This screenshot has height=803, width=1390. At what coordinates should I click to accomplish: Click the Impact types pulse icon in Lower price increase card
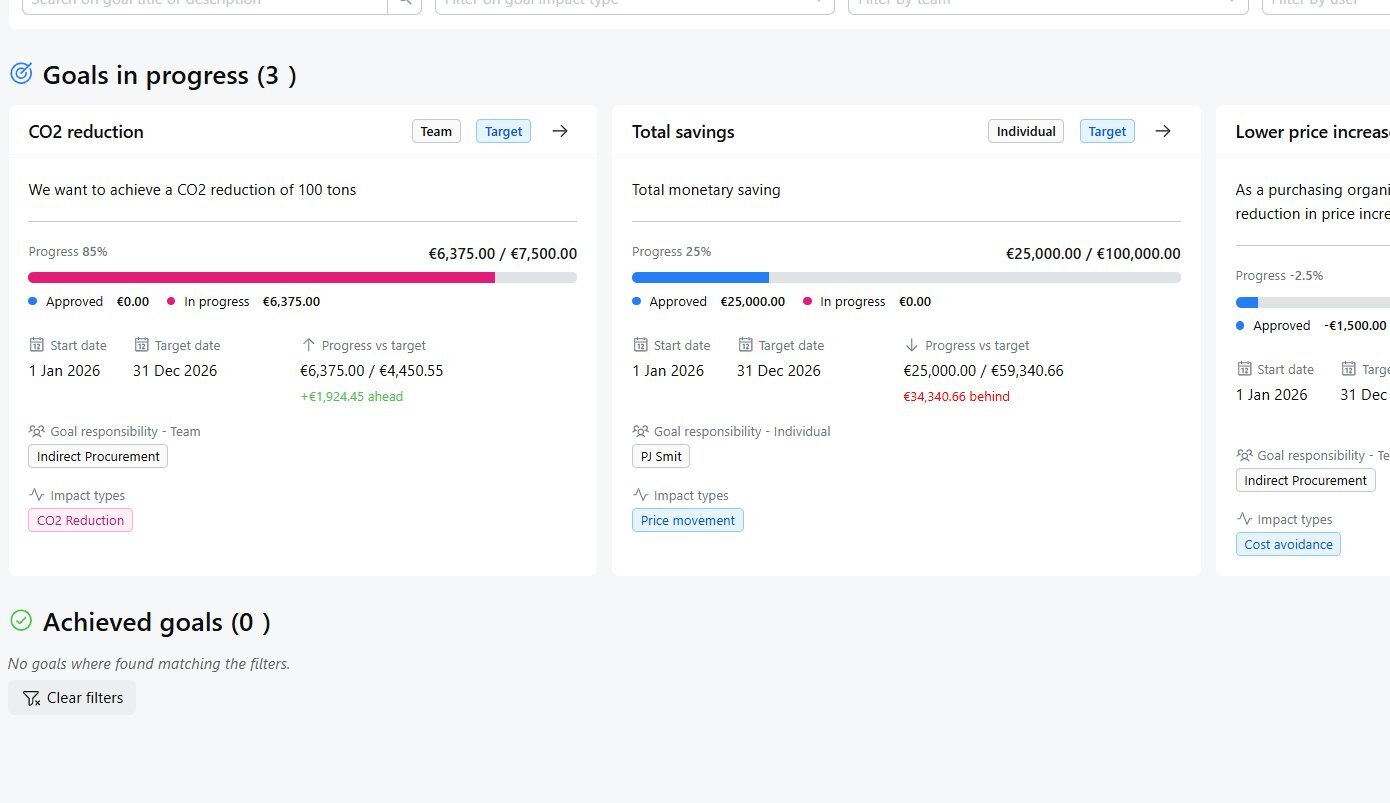click(x=1245, y=519)
